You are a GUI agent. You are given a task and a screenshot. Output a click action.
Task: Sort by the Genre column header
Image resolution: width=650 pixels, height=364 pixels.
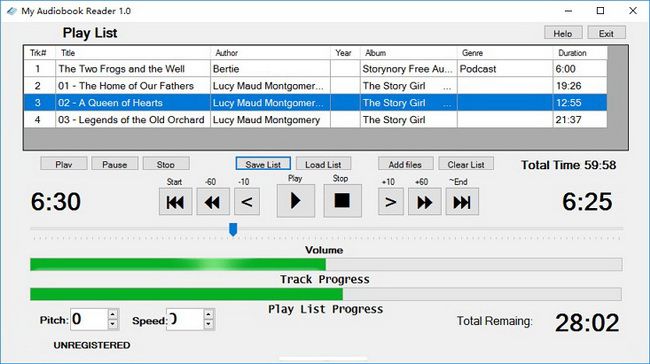[505, 53]
